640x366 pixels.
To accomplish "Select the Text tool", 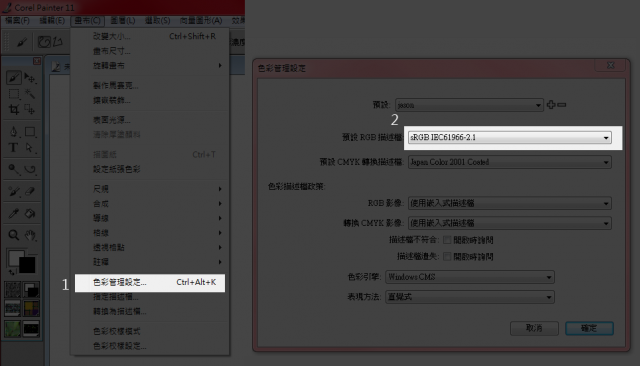I will pos(13,147).
